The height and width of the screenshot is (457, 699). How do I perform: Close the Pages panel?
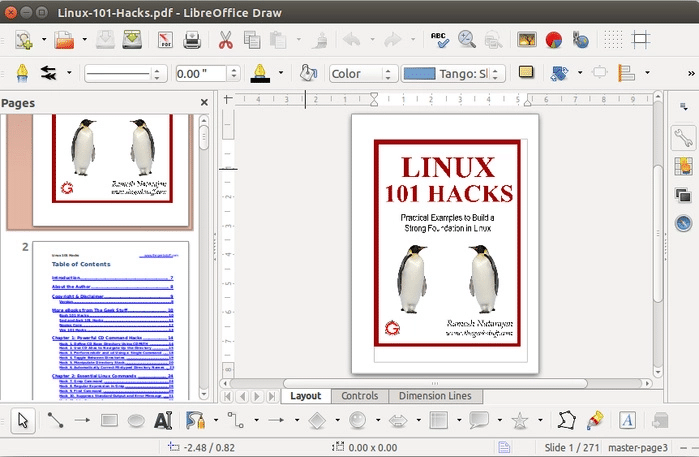(x=204, y=103)
